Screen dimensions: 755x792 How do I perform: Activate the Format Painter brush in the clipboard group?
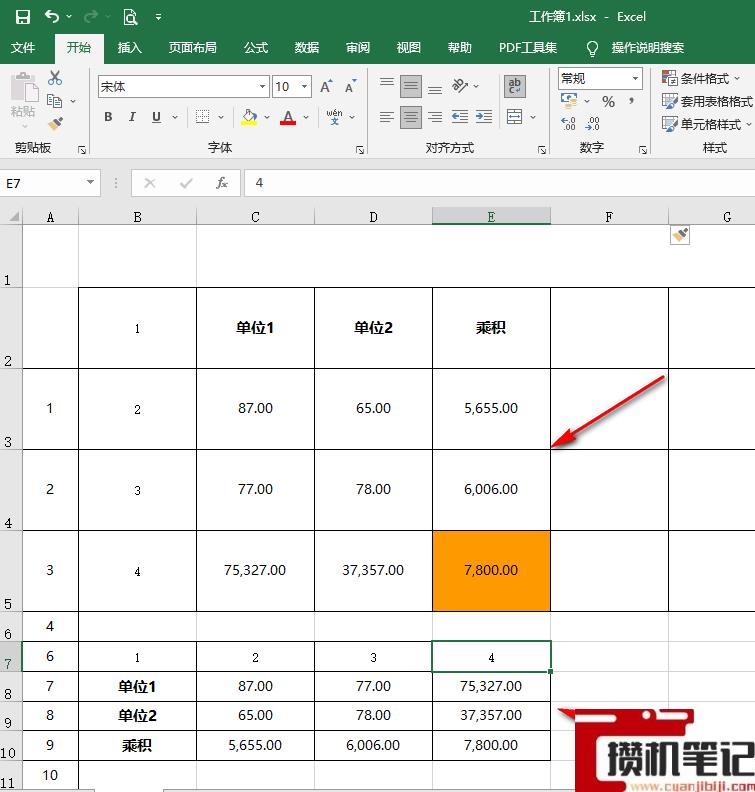coord(55,124)
